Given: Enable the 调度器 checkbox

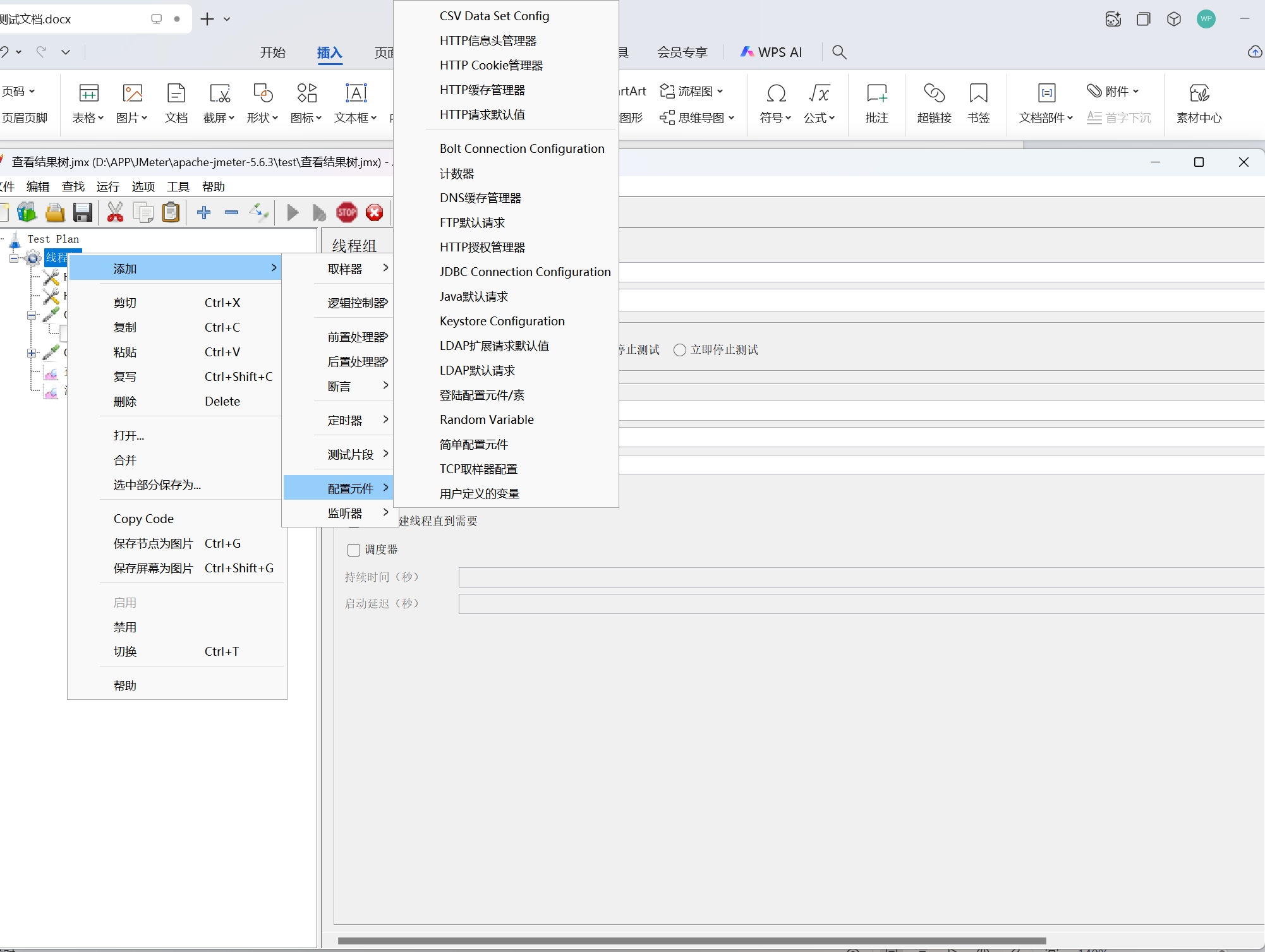Looking at the screenshot, I should (354, 550).
